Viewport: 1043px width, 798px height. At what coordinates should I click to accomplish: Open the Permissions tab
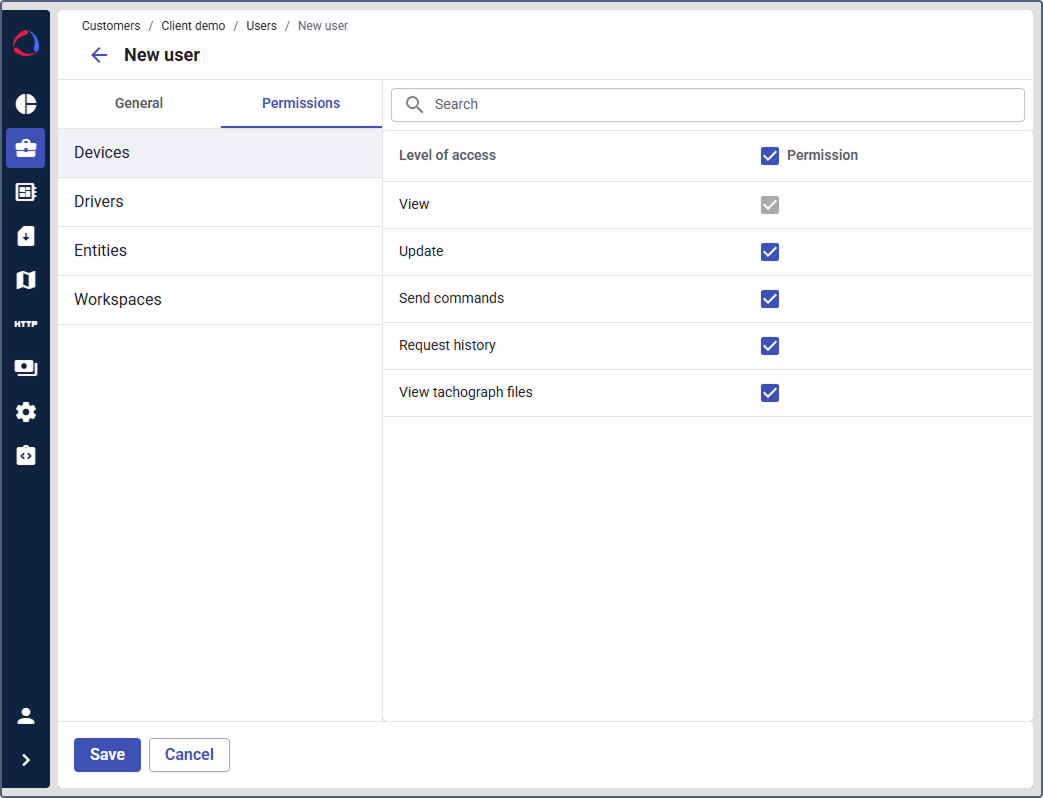pos(301,103)
